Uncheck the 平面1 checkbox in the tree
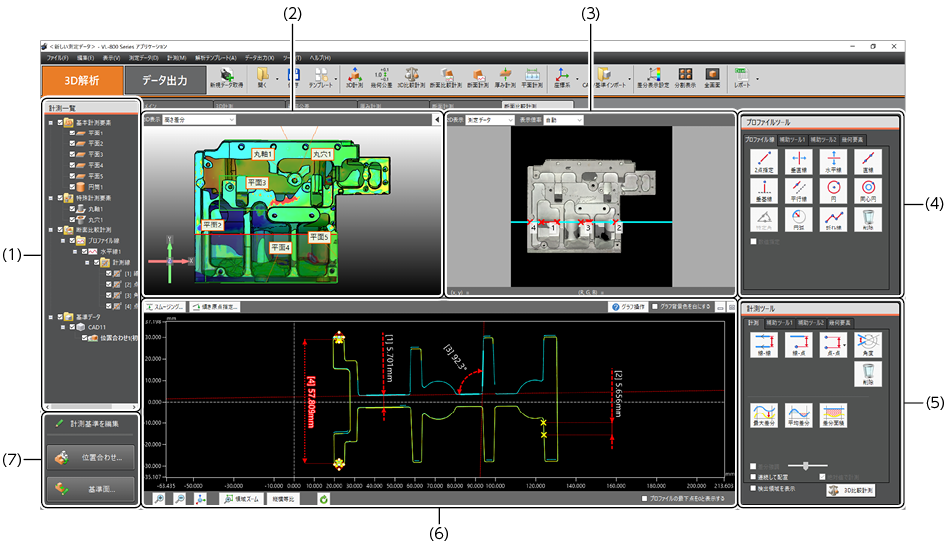Screen dimensions: 950x548 coord(70,132)
